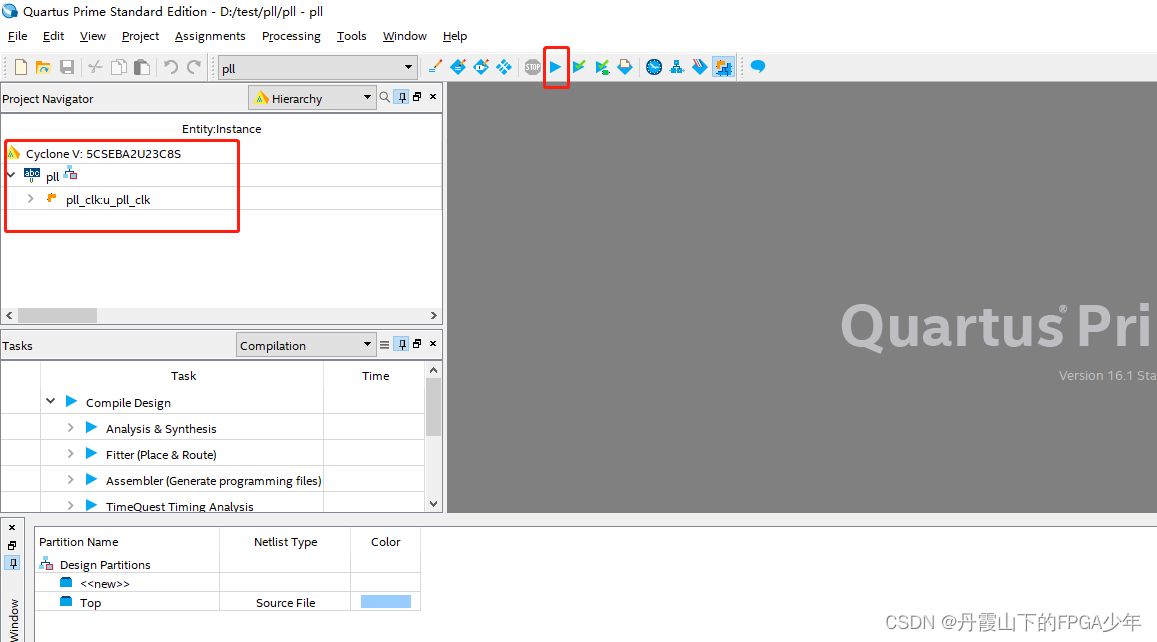Open the Programmer icon in toolbar
This screenshot has height=642, width=1157.
click(700, 67)
